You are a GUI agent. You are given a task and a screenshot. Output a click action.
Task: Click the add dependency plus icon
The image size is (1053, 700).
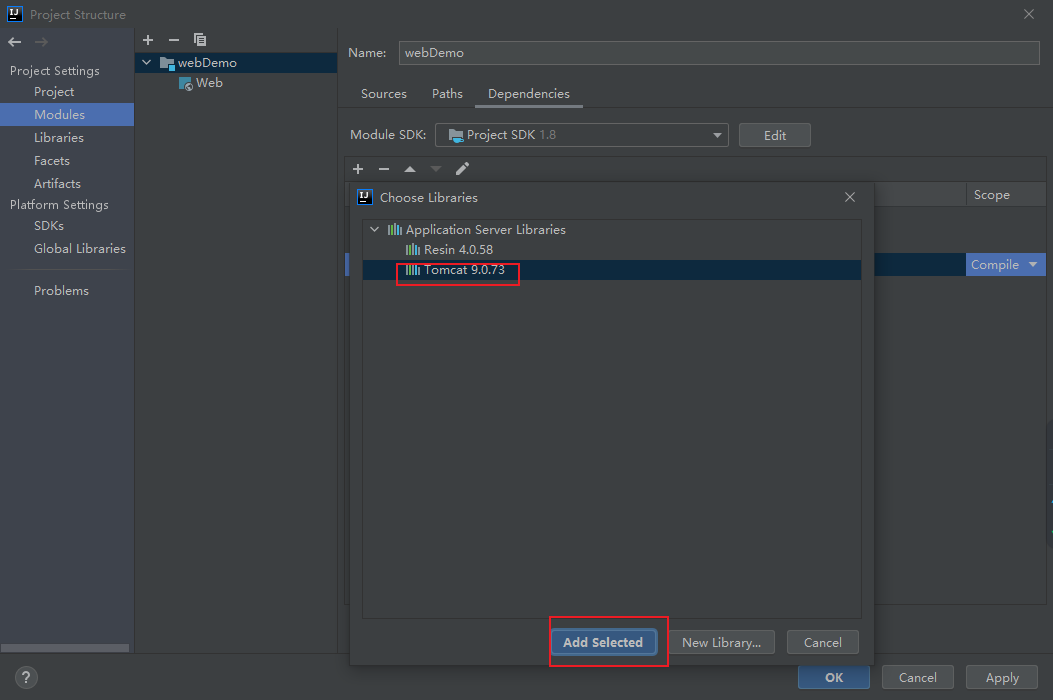pos(358,169)
